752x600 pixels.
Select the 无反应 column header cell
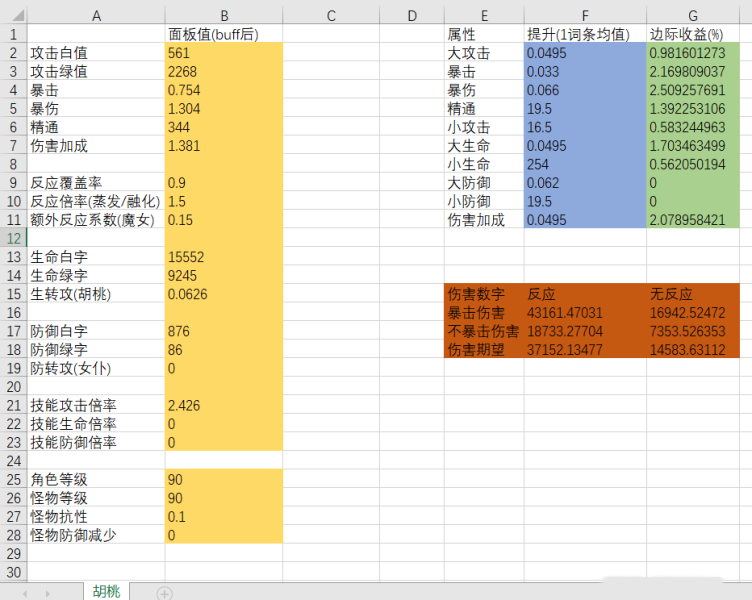(693, 294)
